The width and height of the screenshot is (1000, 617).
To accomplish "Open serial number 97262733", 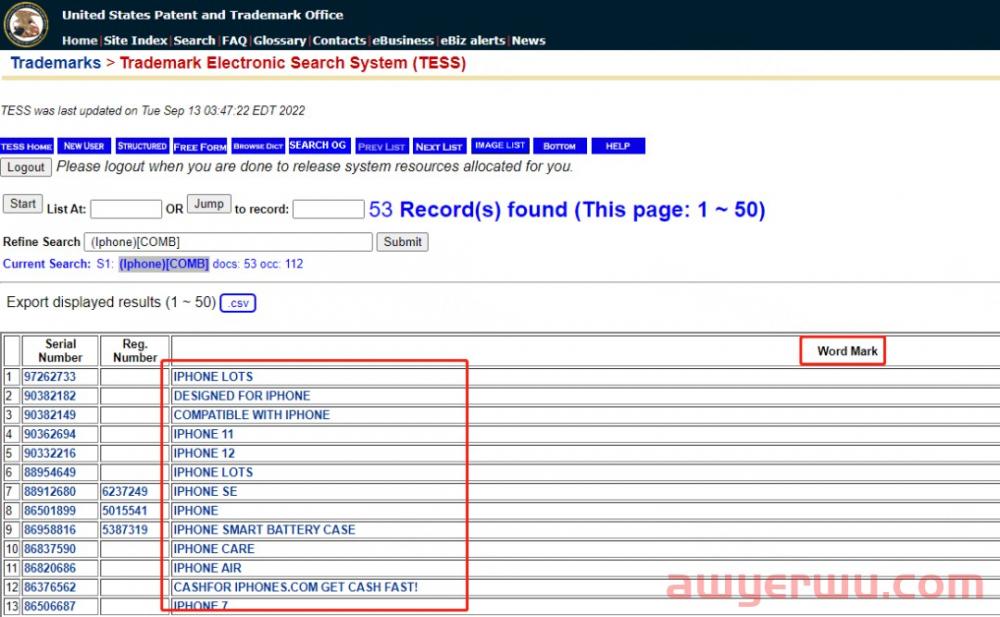I will click(x=50, y=376).
